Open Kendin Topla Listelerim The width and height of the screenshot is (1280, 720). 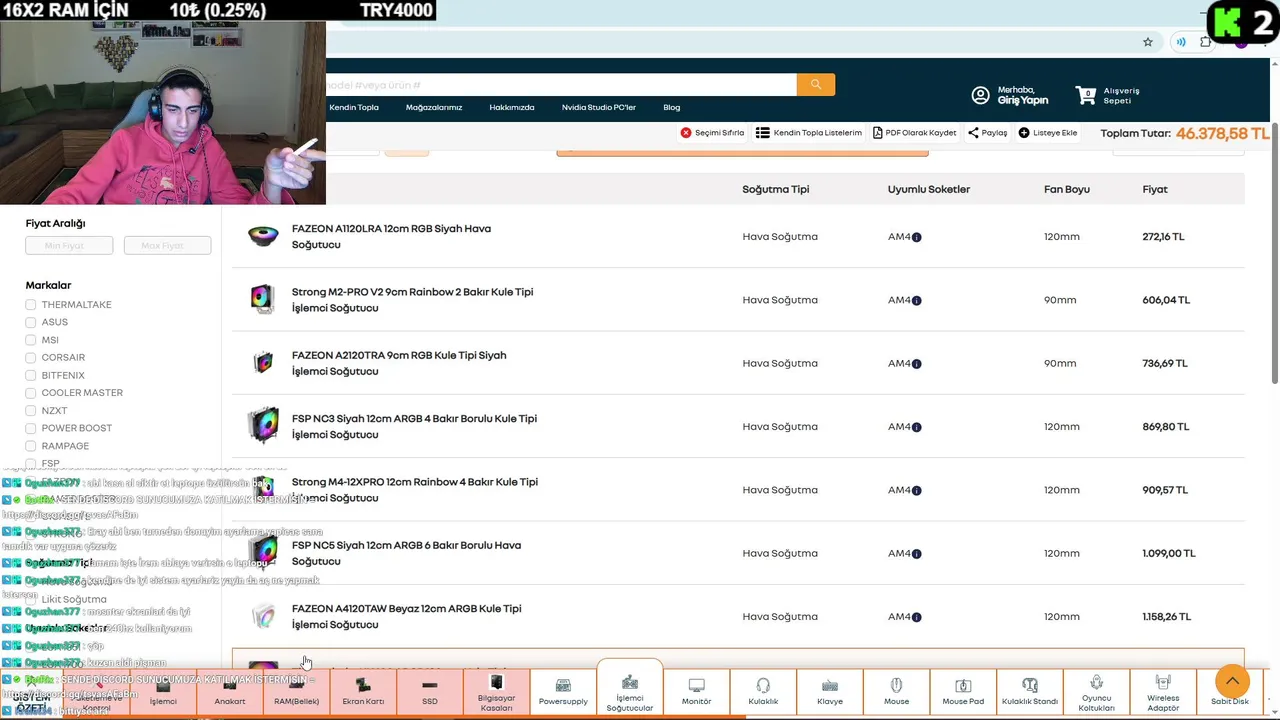point(809,133)
